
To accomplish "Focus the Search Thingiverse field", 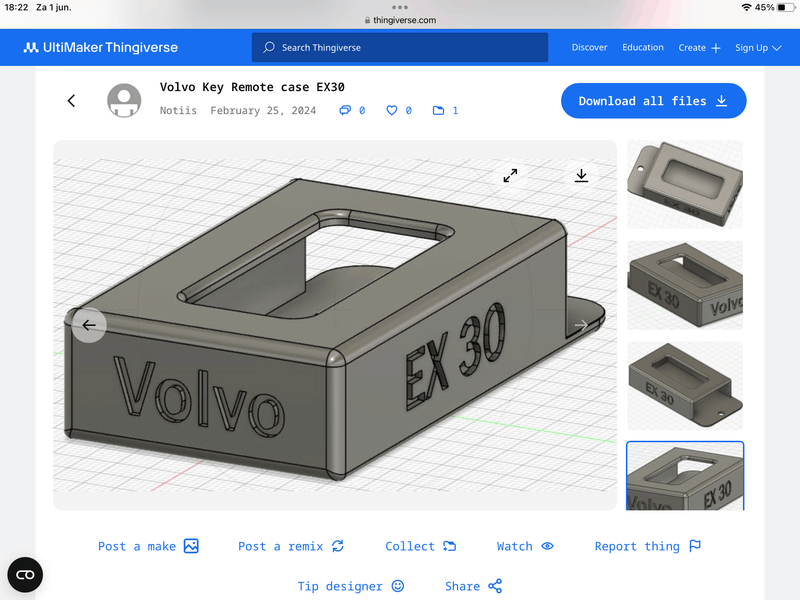I will tap(399, 47).
